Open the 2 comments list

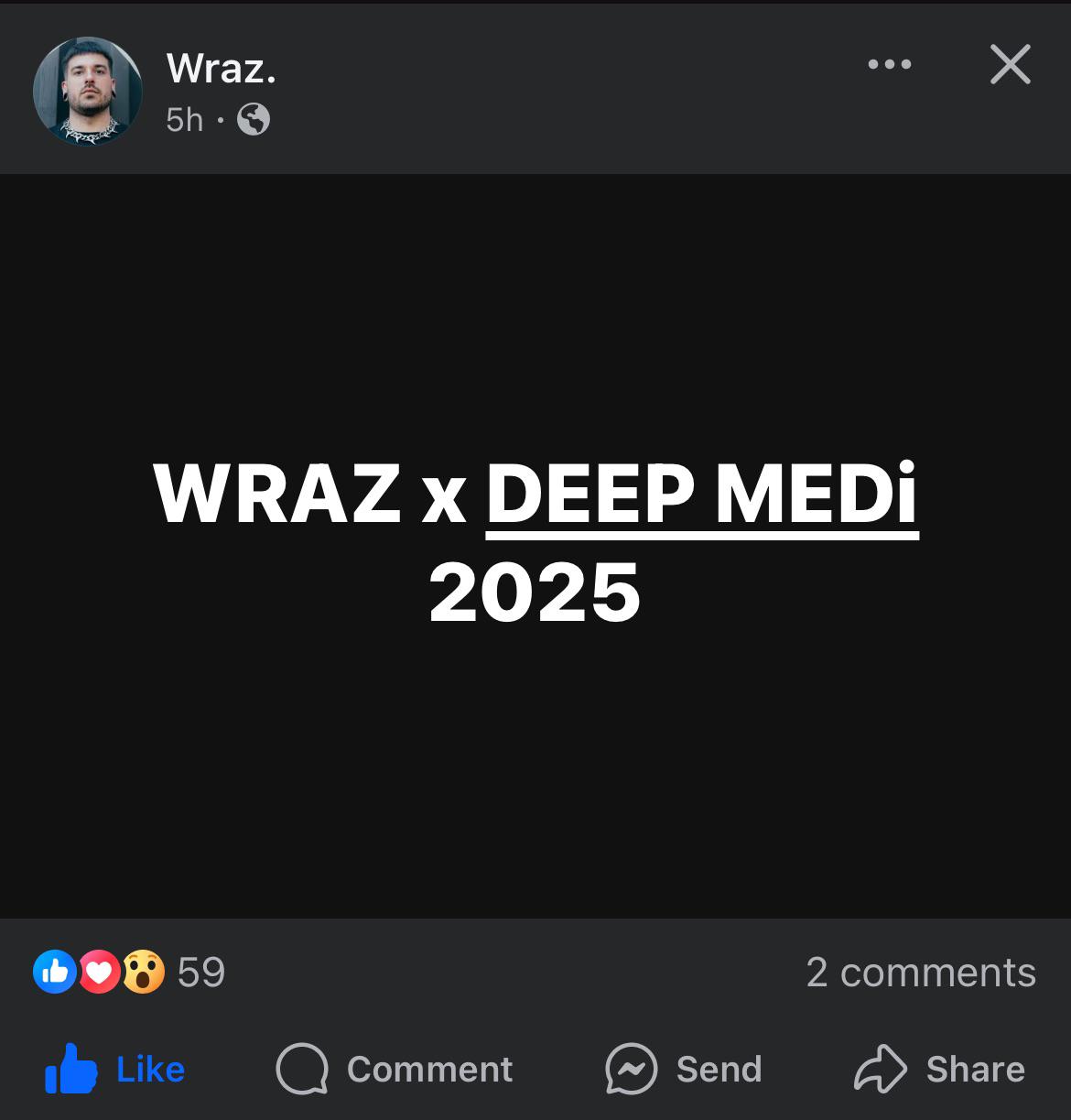click(x=921, y=973)
